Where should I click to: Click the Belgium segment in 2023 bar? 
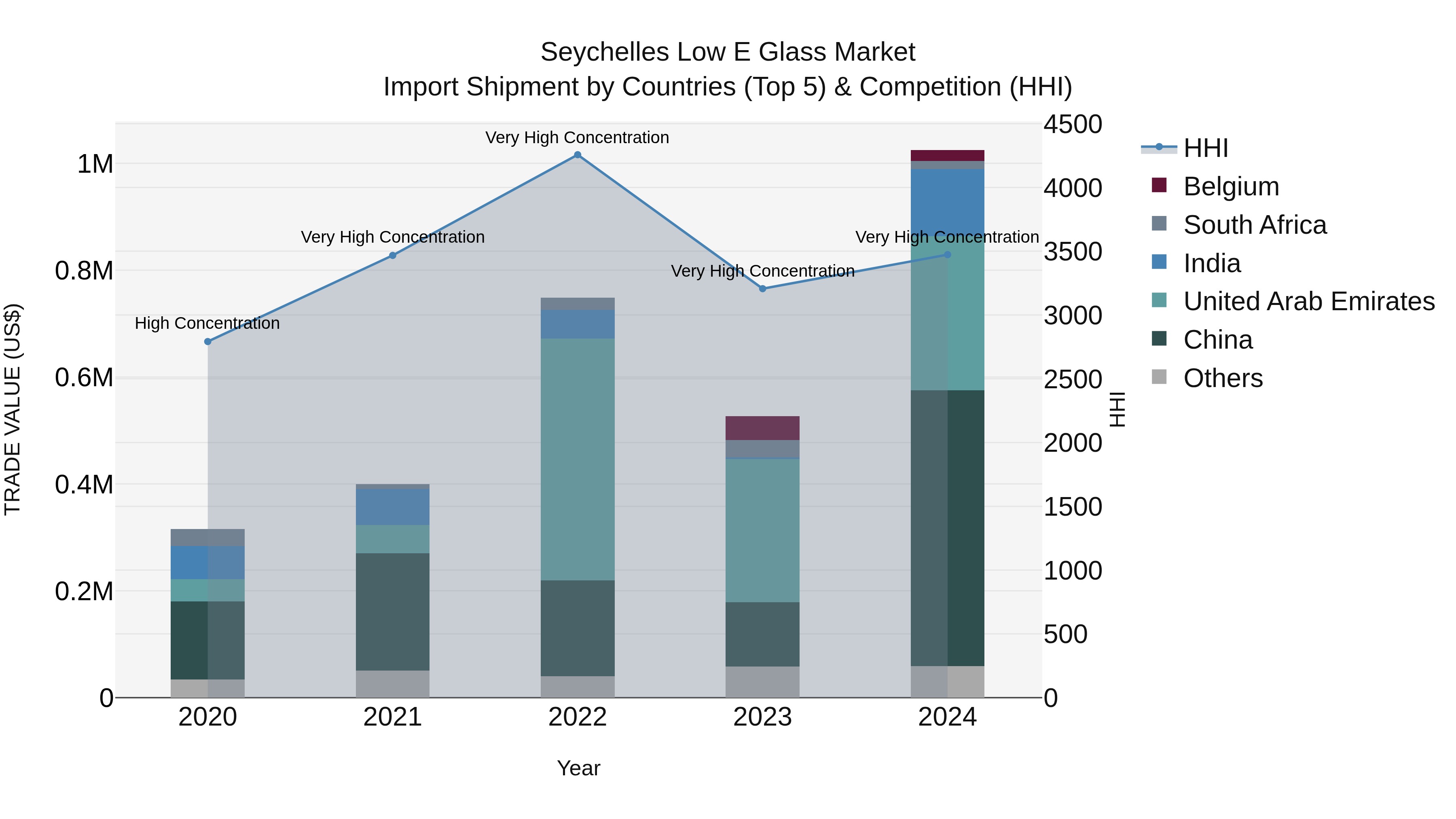click(x=762, y=428)
